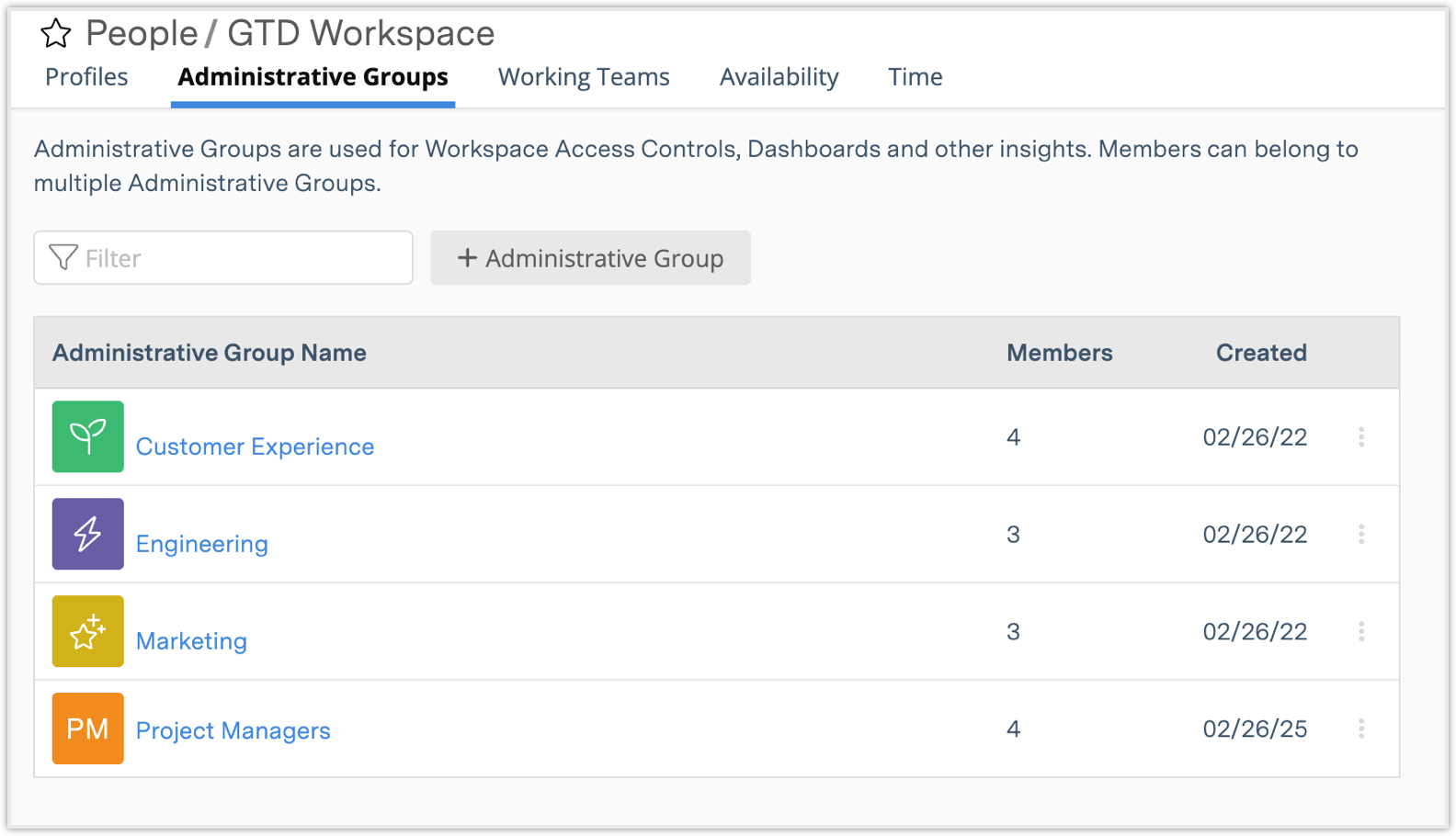Open the Availability tab
This screenshot has width=1456, height=836.
click(779, 77)
